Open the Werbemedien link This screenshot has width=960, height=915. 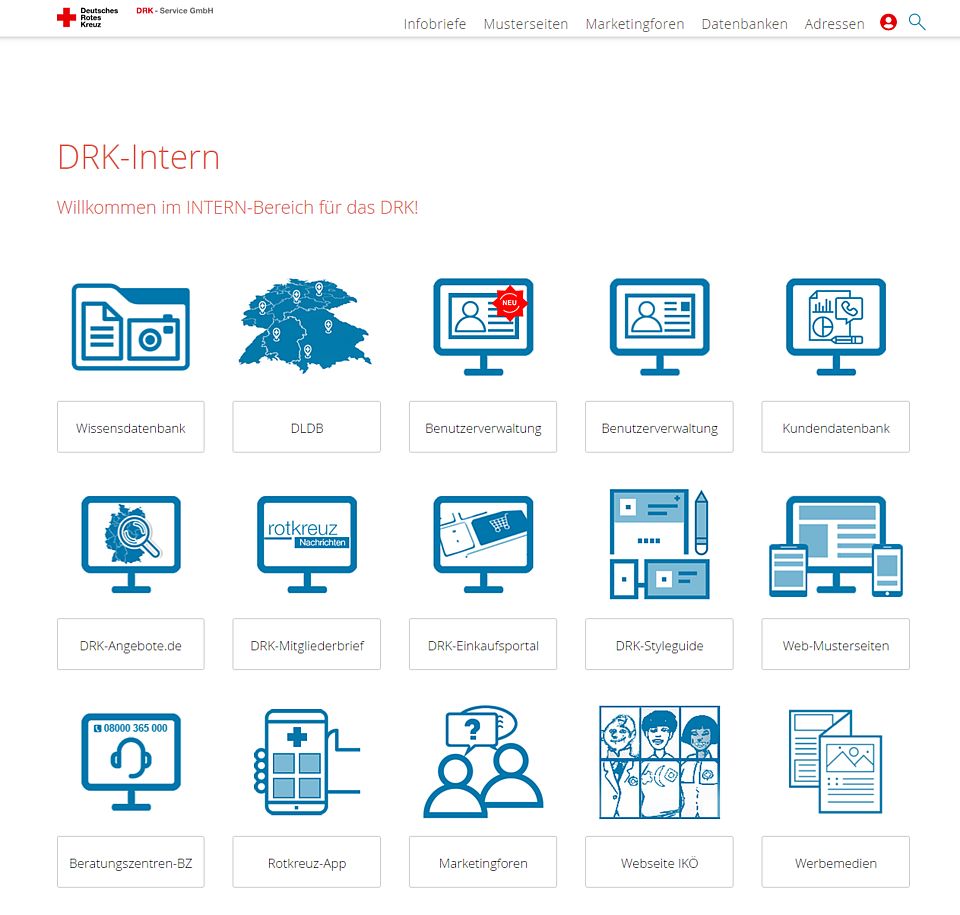[835, 862]
